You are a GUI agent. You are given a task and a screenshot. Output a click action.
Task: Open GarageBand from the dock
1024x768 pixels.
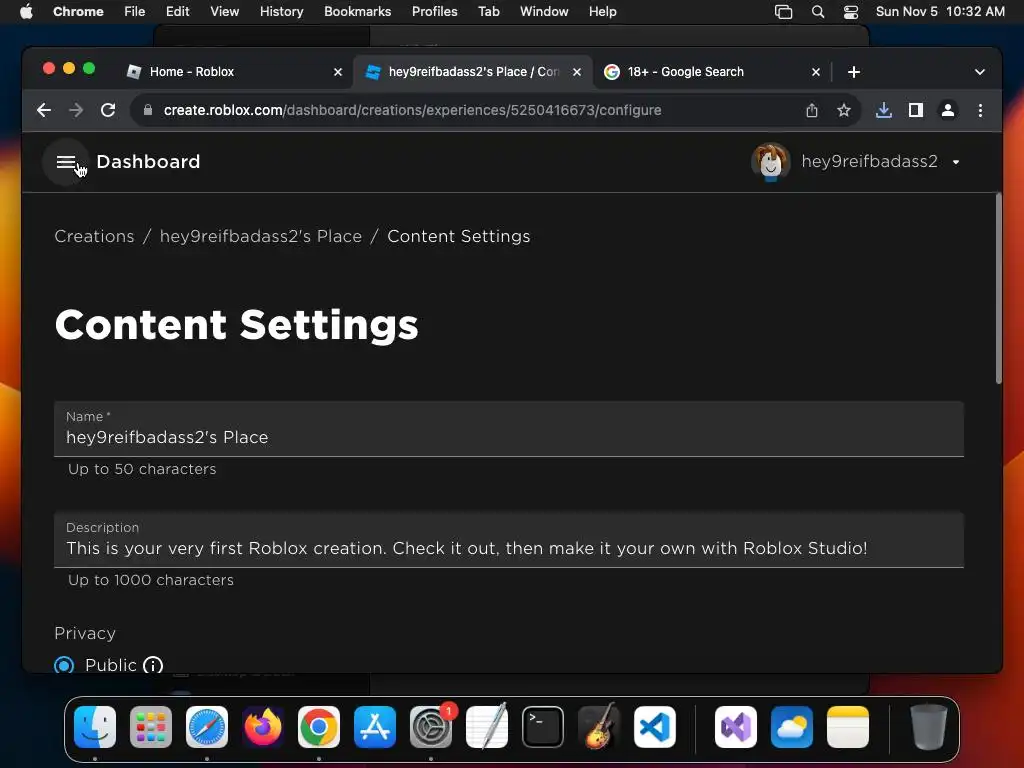[599, 727]
